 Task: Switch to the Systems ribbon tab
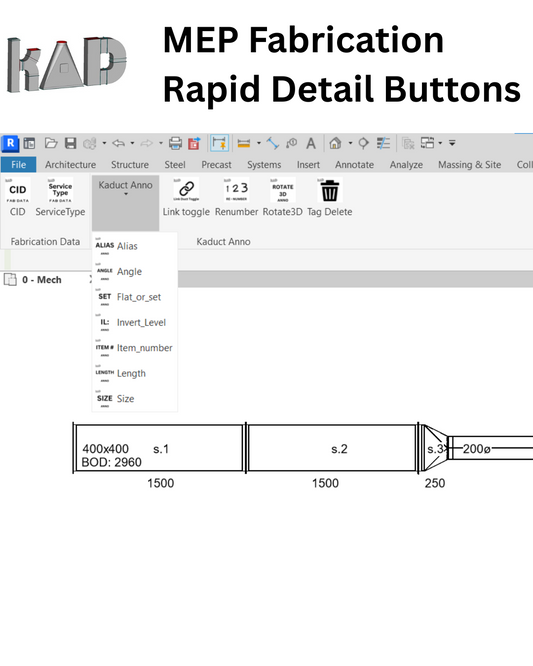[264, 165]
